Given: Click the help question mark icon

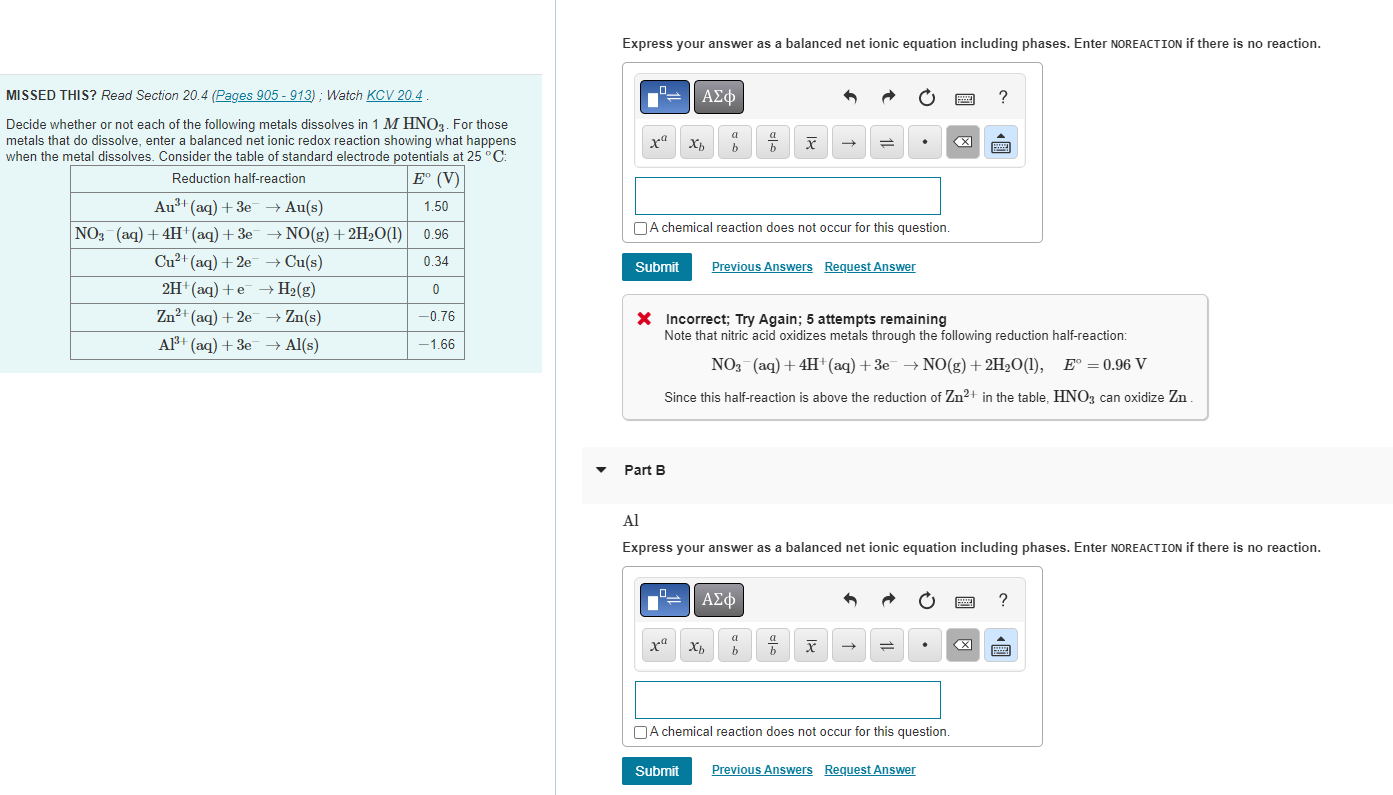Looking at the screenshot, I should click(1002, 97).
